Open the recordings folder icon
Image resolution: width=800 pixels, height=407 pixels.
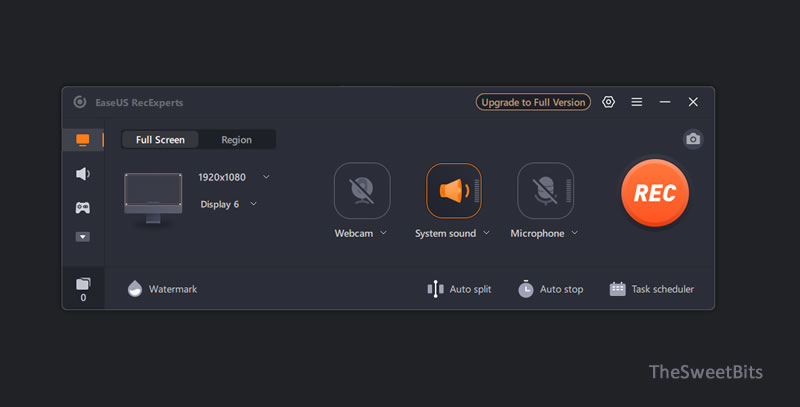click(x=83, y=284)
